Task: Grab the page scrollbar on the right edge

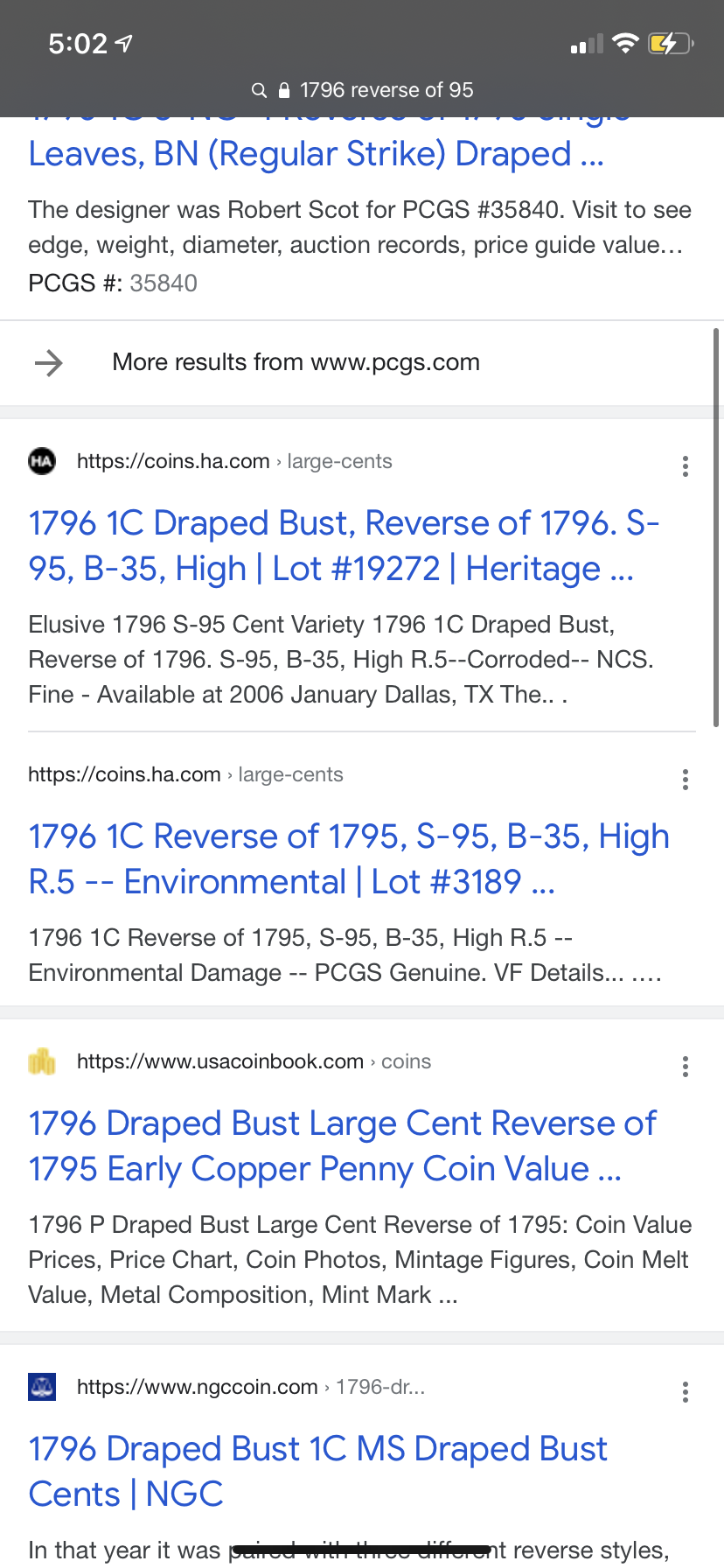Action: (x=716, y=528)
